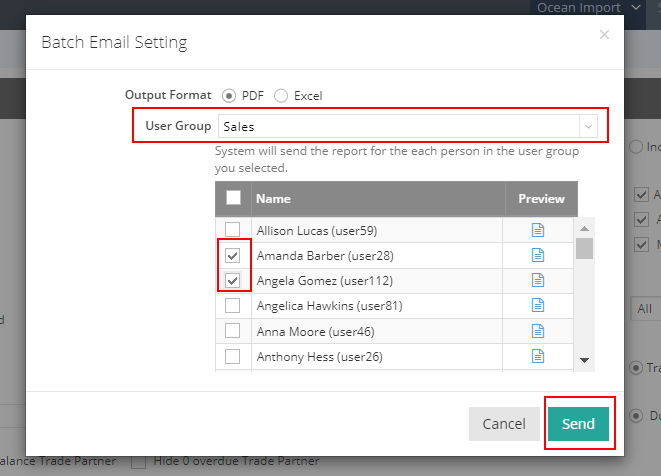Screen dimensions: 661x476
Task: Check Anna Moore (user46)
Action: pyautogui.click(x=233, y=330)
